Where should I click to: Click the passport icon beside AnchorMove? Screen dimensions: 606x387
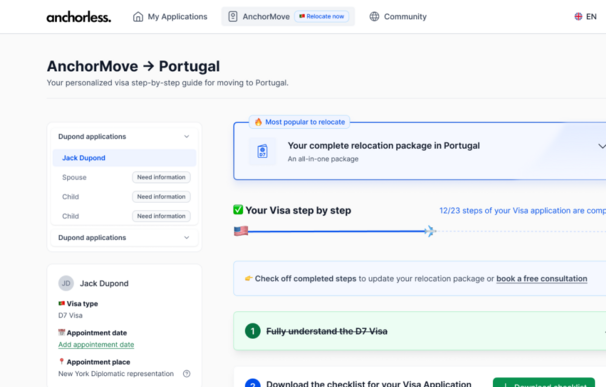[x=233, y=17]
